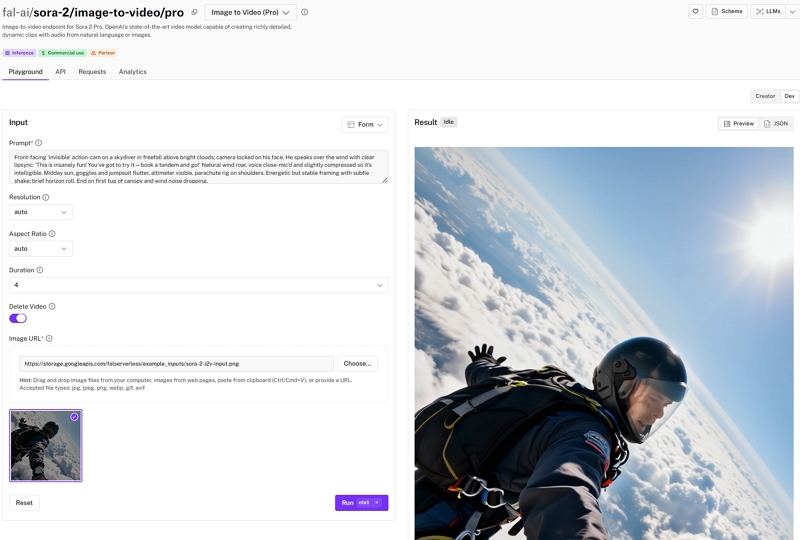Open the Aspect Ratio auto dropdown

pyautogui.click(x=41, y=249)
